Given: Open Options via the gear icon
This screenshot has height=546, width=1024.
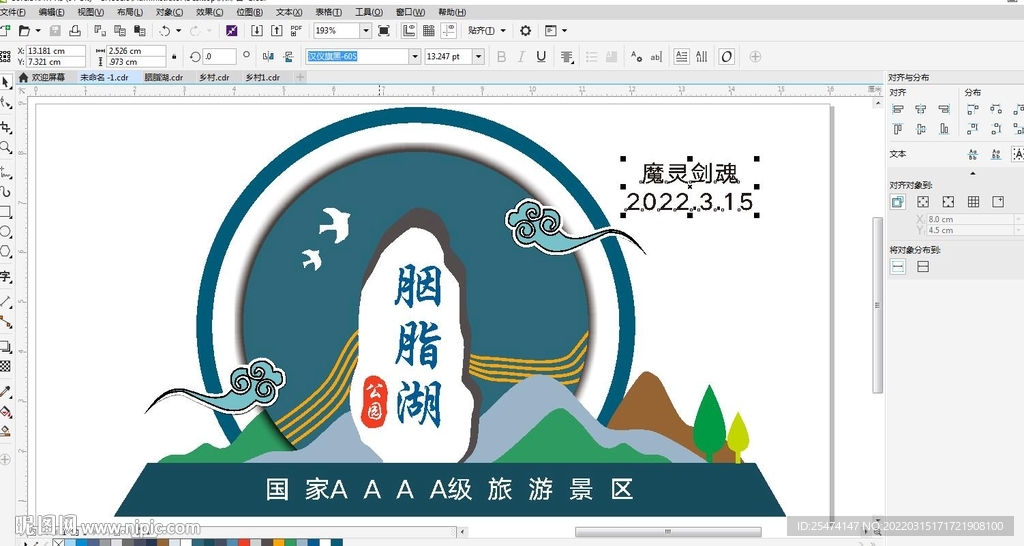Looking at the screenshot, I should (x=525, y=31).
